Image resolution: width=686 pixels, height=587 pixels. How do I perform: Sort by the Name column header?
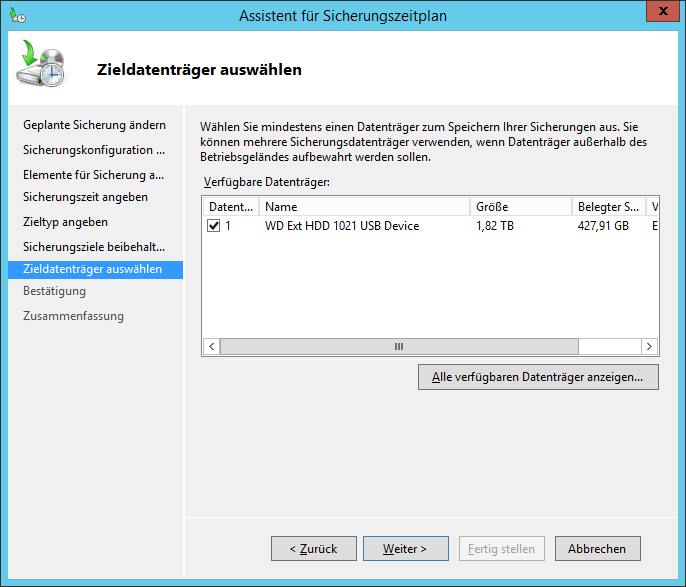click(364, 206)
